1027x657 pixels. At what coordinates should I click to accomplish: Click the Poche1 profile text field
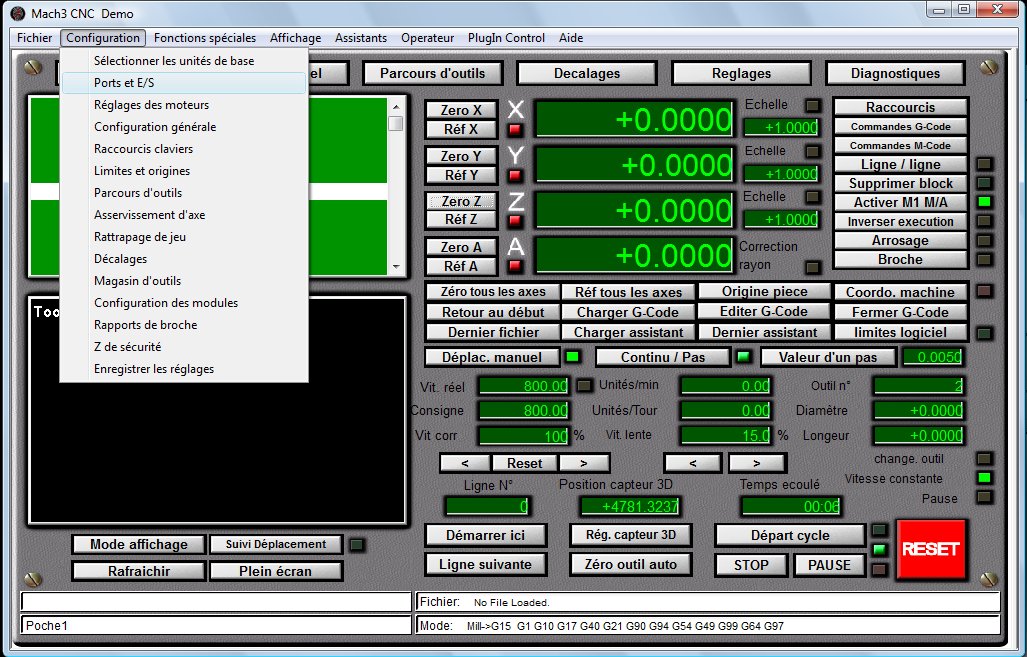click(216, 626)
